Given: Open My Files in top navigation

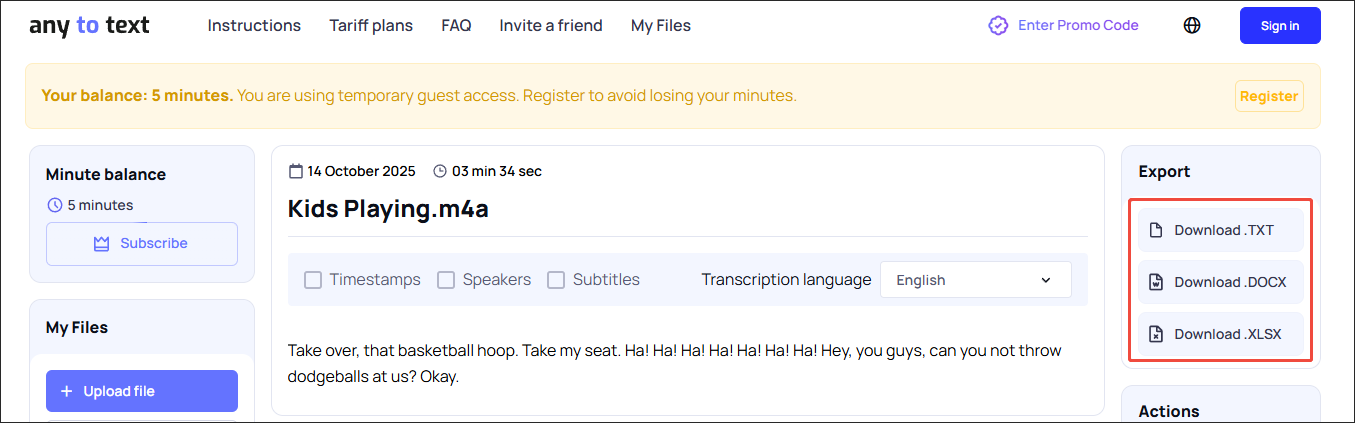Looking at the screenshot, I should coord(660,26).
